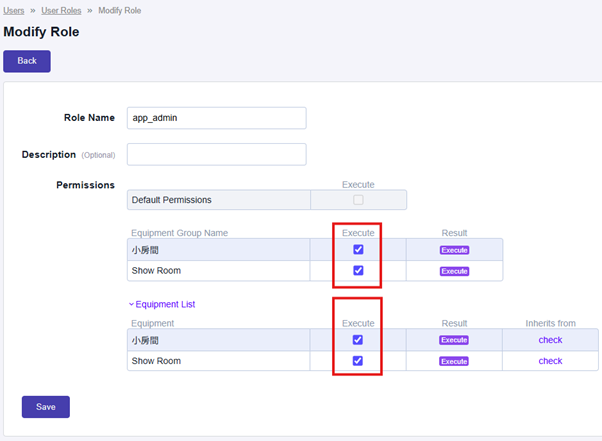Click Execute result badge for 小房間 group
Screen dimensions: 602x441
tap(454, 250)
